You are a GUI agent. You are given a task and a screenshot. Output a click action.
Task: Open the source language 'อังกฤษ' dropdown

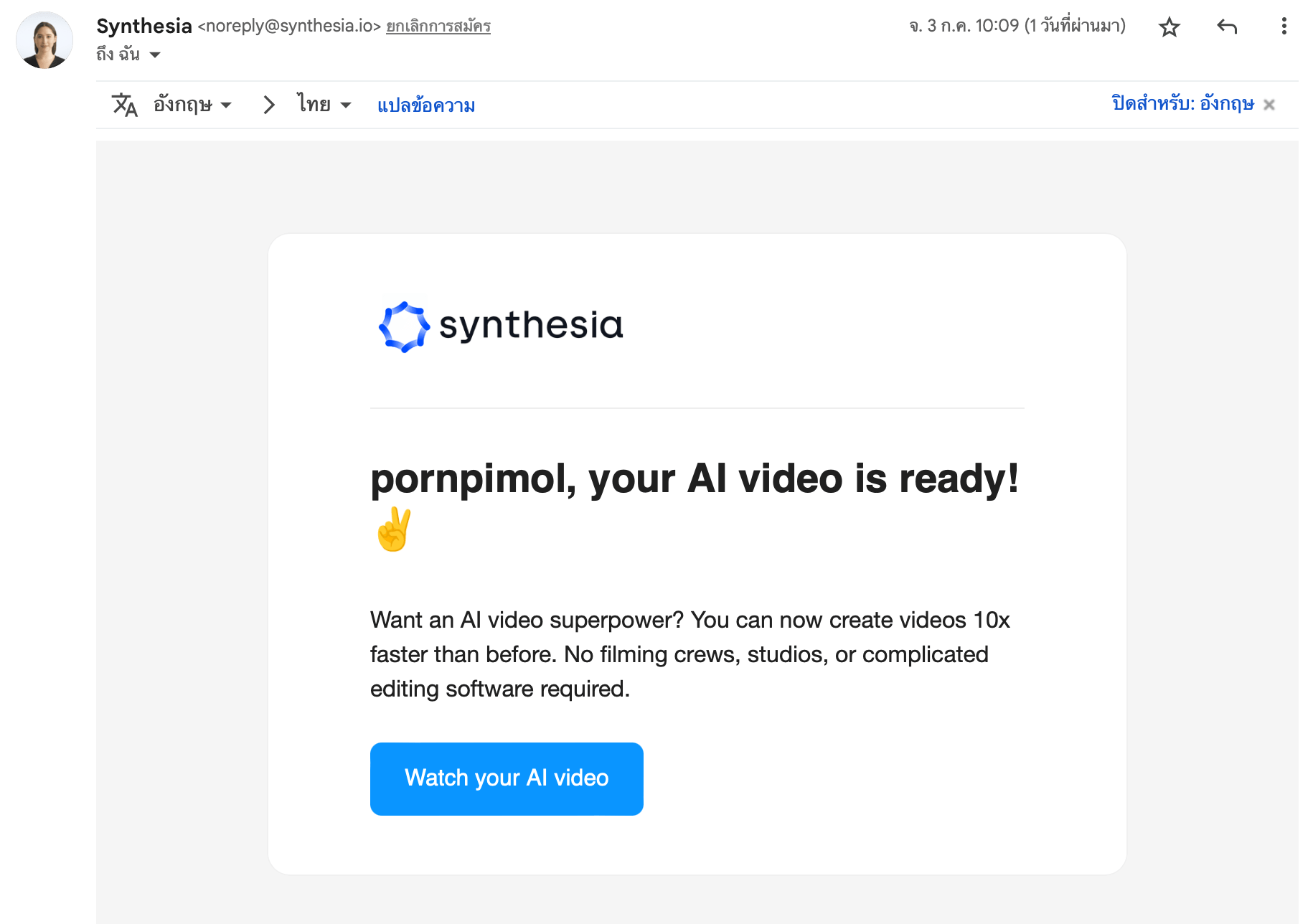point(192,105)
